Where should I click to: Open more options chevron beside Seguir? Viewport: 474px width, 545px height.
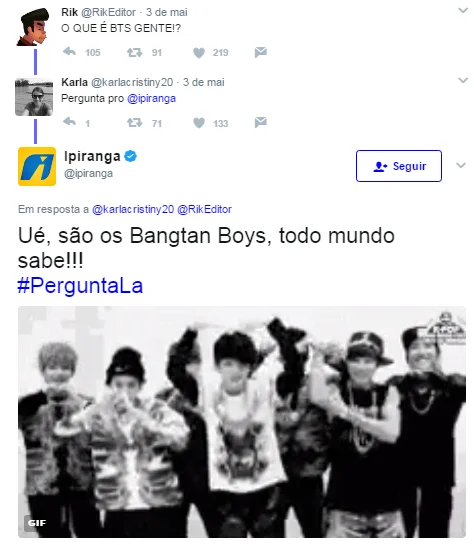point(461,165)
